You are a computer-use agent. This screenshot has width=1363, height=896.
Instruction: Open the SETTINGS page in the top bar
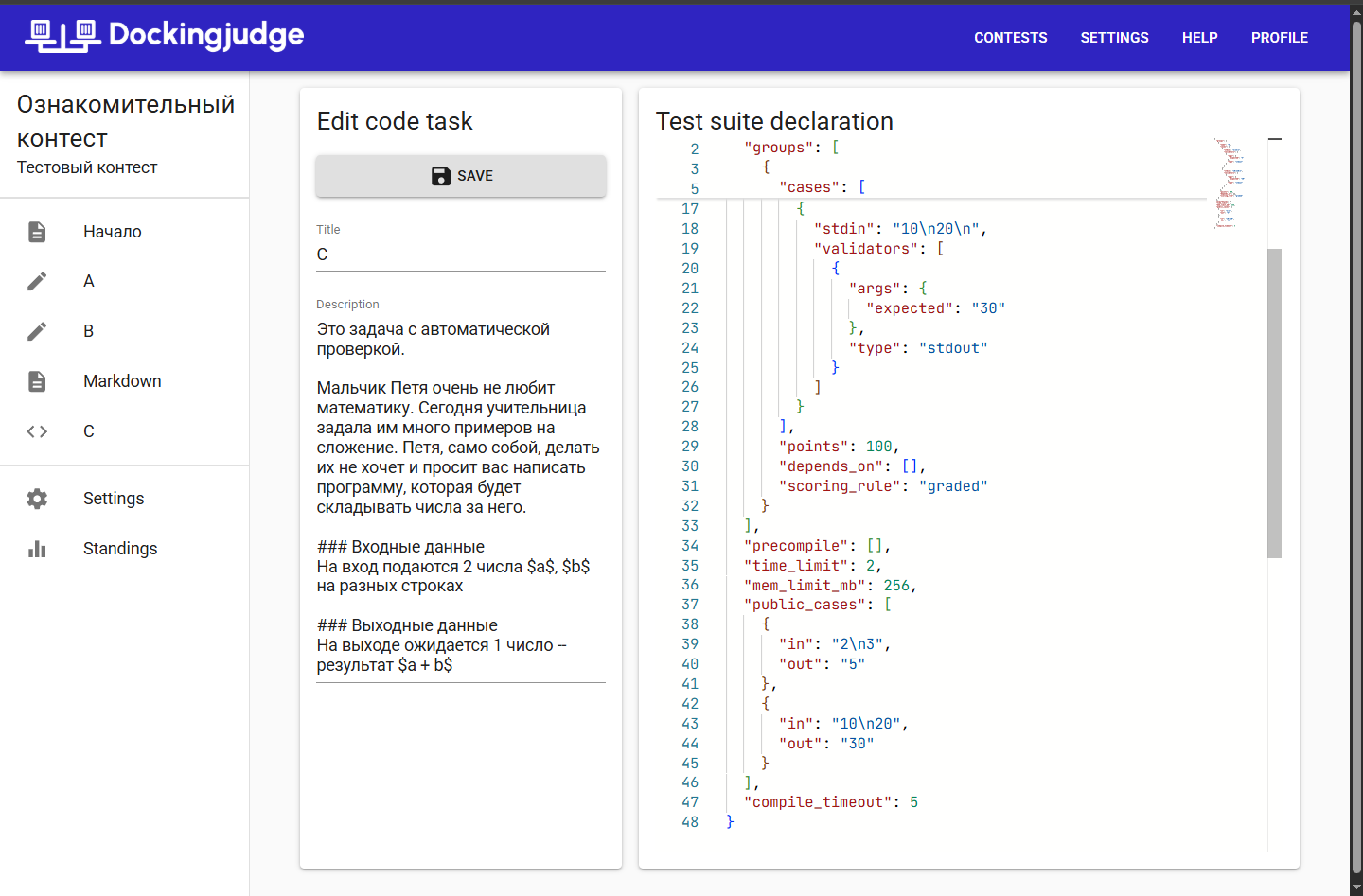[1114, 38]
